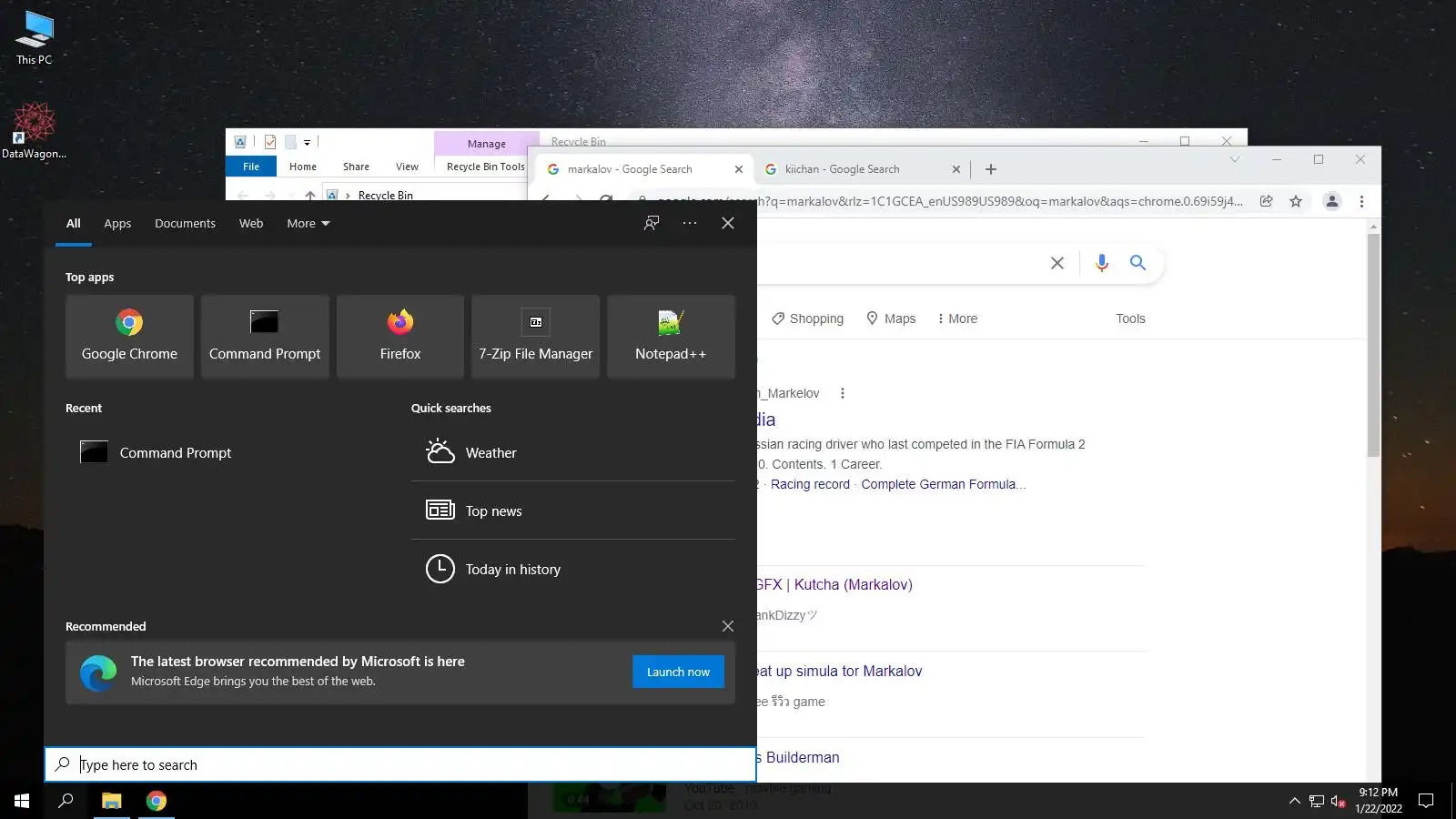Open the View ribbon tab in Recycle Bin

(x=407, y=167)
